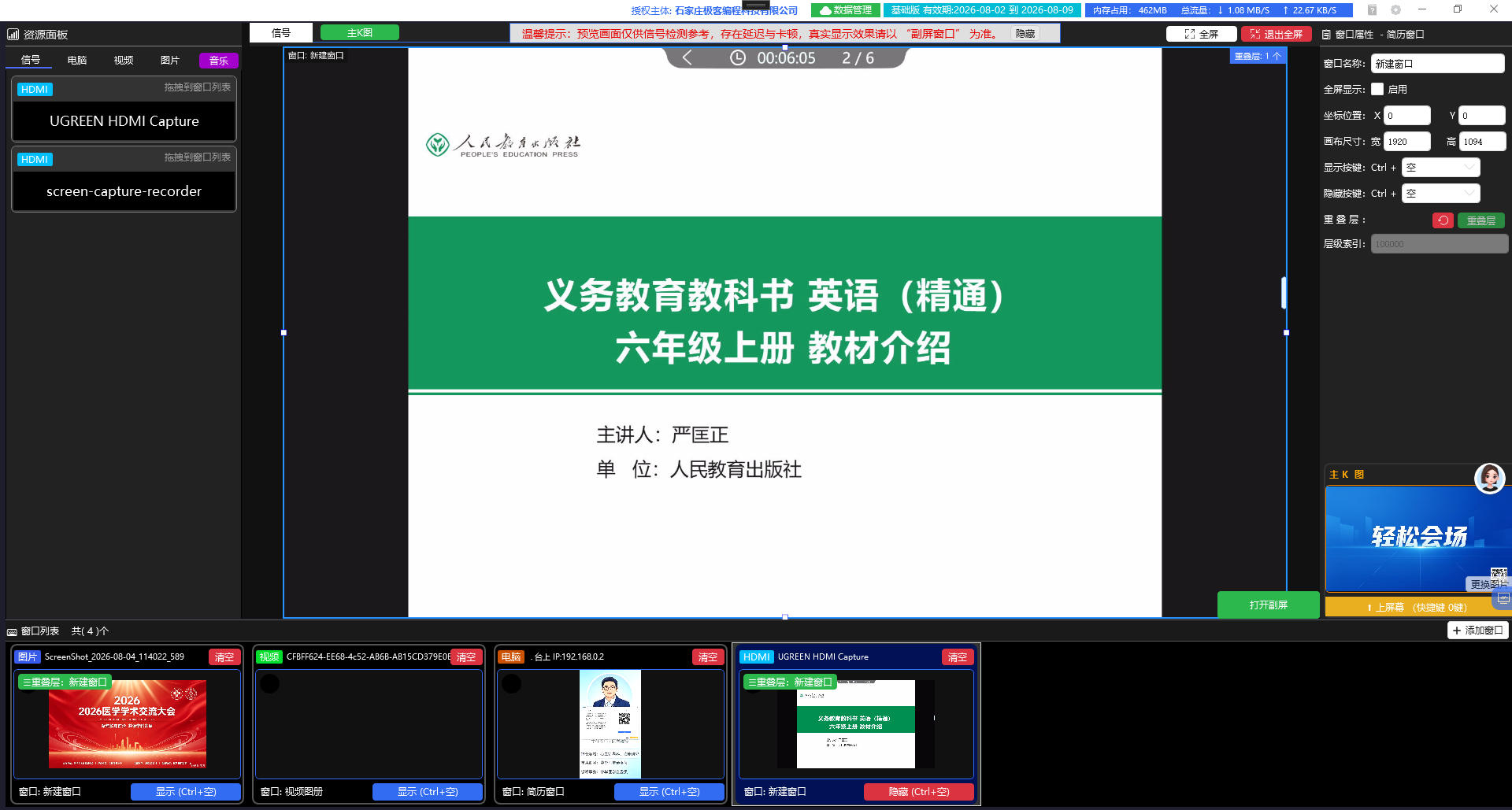Image resolution: width=1512 pixels, height=810 pixels.
Task: Click the 授权主体 company name text
Action: 736,11
